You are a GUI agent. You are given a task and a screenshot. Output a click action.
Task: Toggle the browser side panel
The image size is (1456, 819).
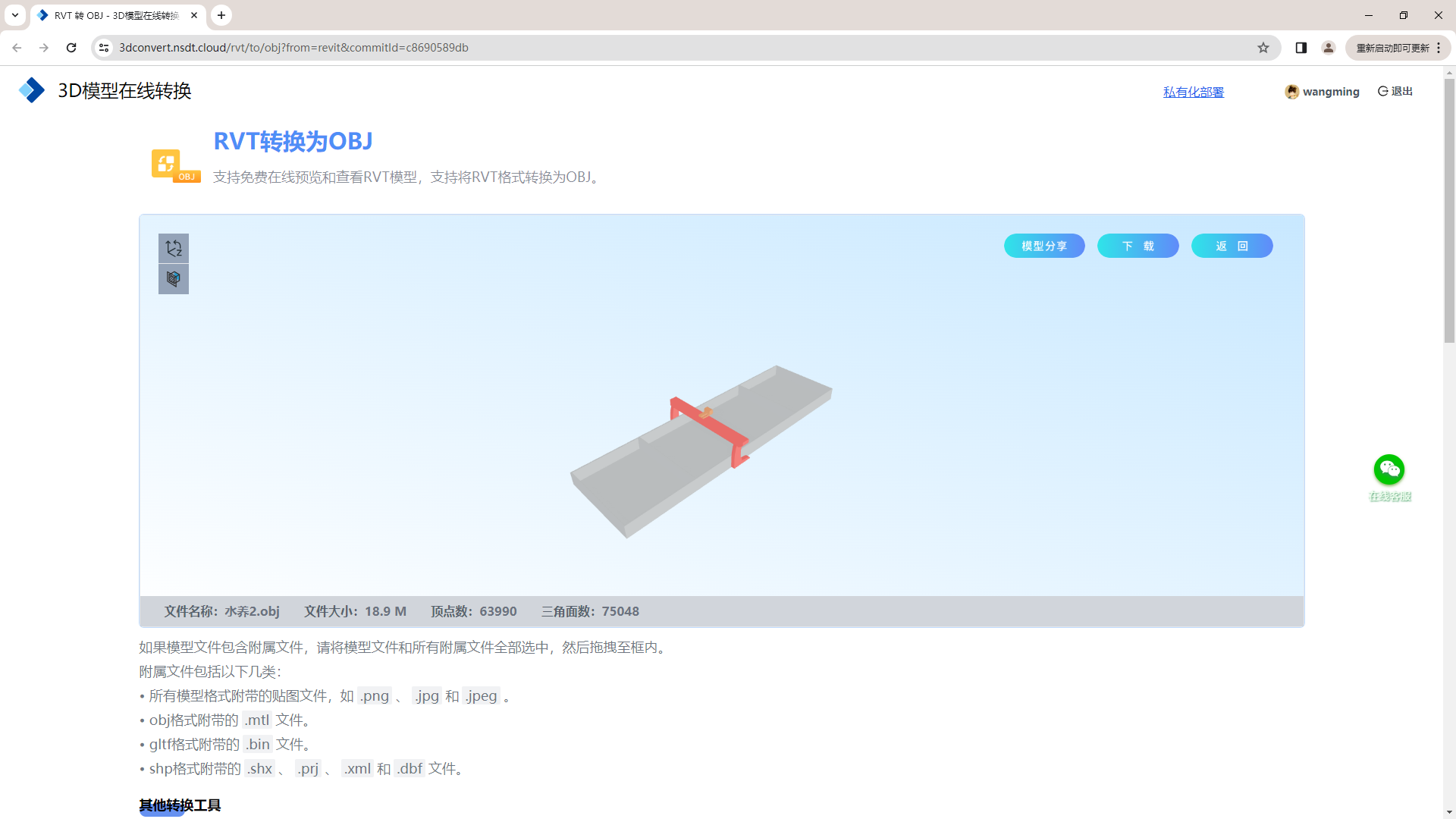click(x=1301, y=47)
